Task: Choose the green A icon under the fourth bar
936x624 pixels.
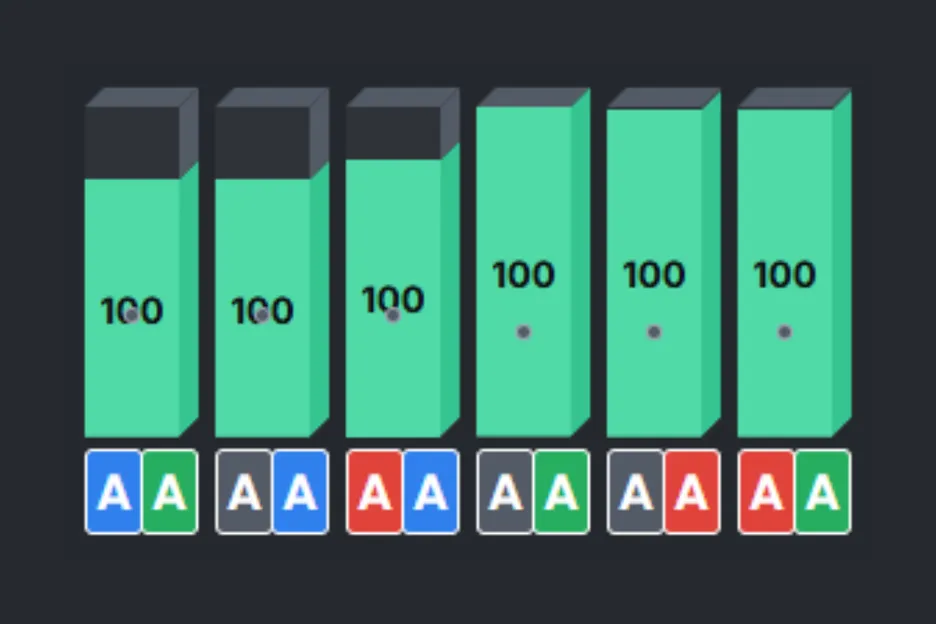Action: click(561, 492)
